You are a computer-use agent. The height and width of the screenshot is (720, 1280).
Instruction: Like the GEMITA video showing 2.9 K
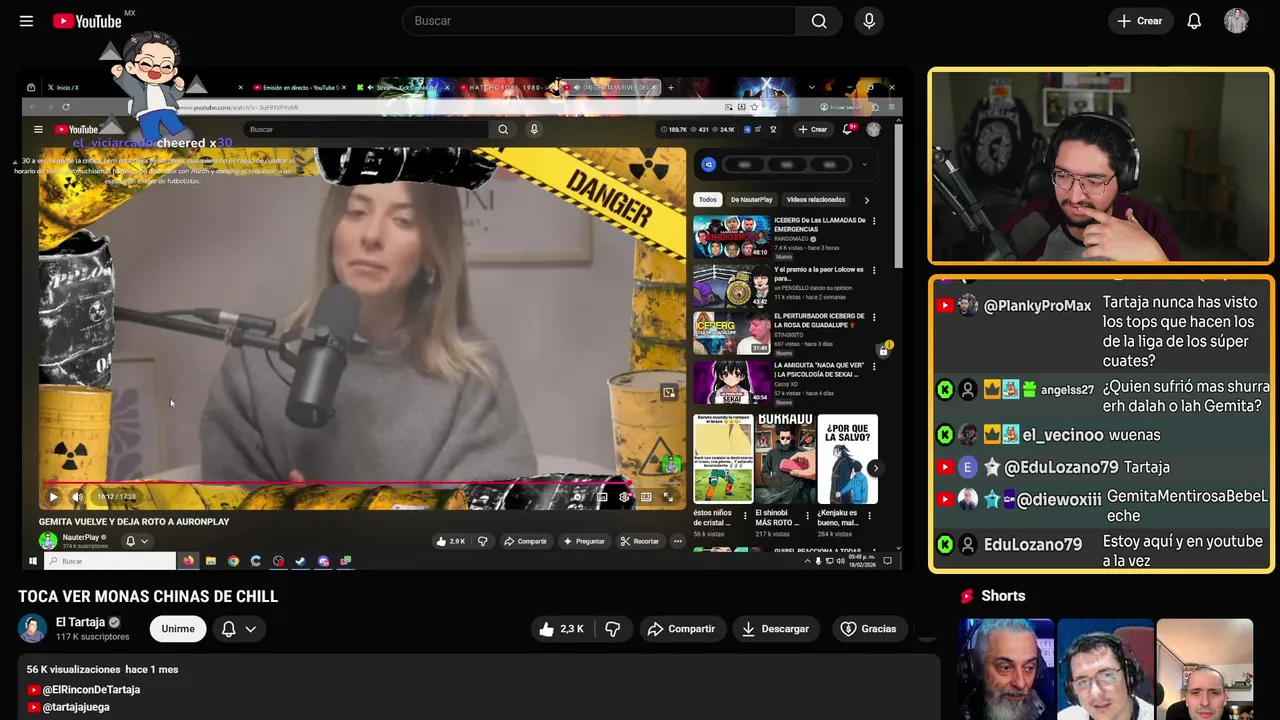pyautogui.click(x=451, y=541)
